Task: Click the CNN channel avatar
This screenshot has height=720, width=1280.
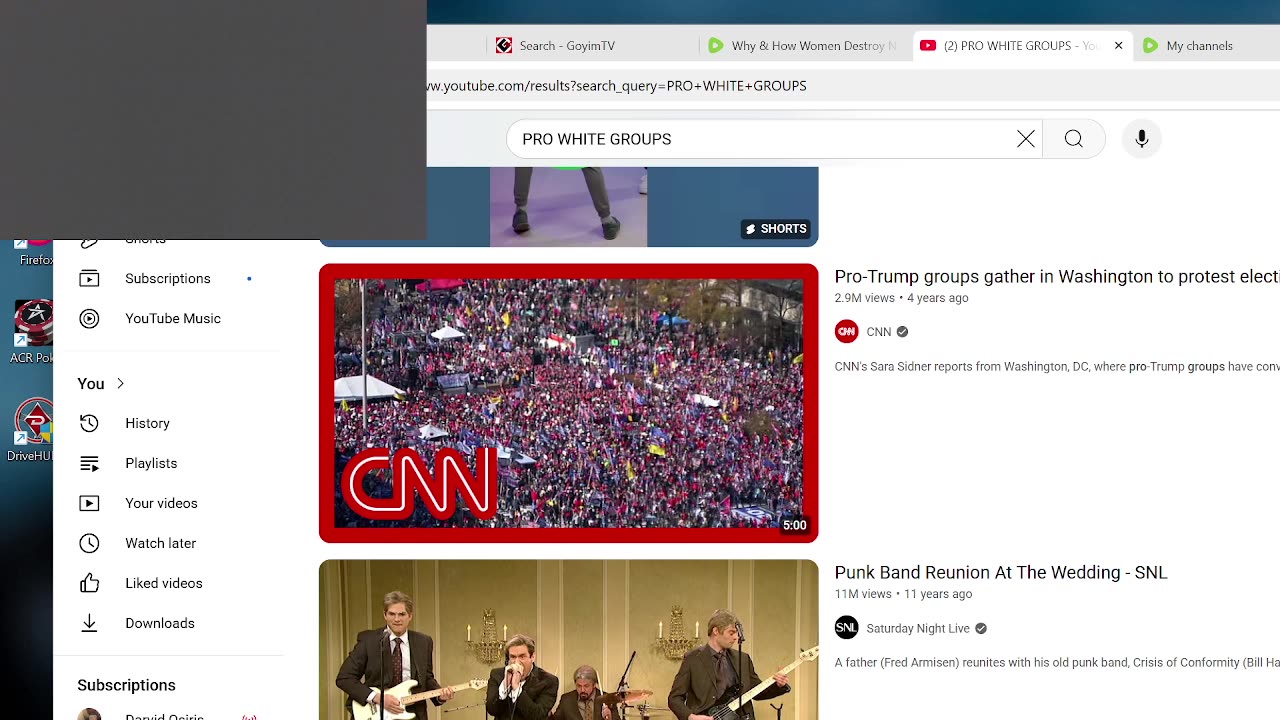Action: [846, 332]
